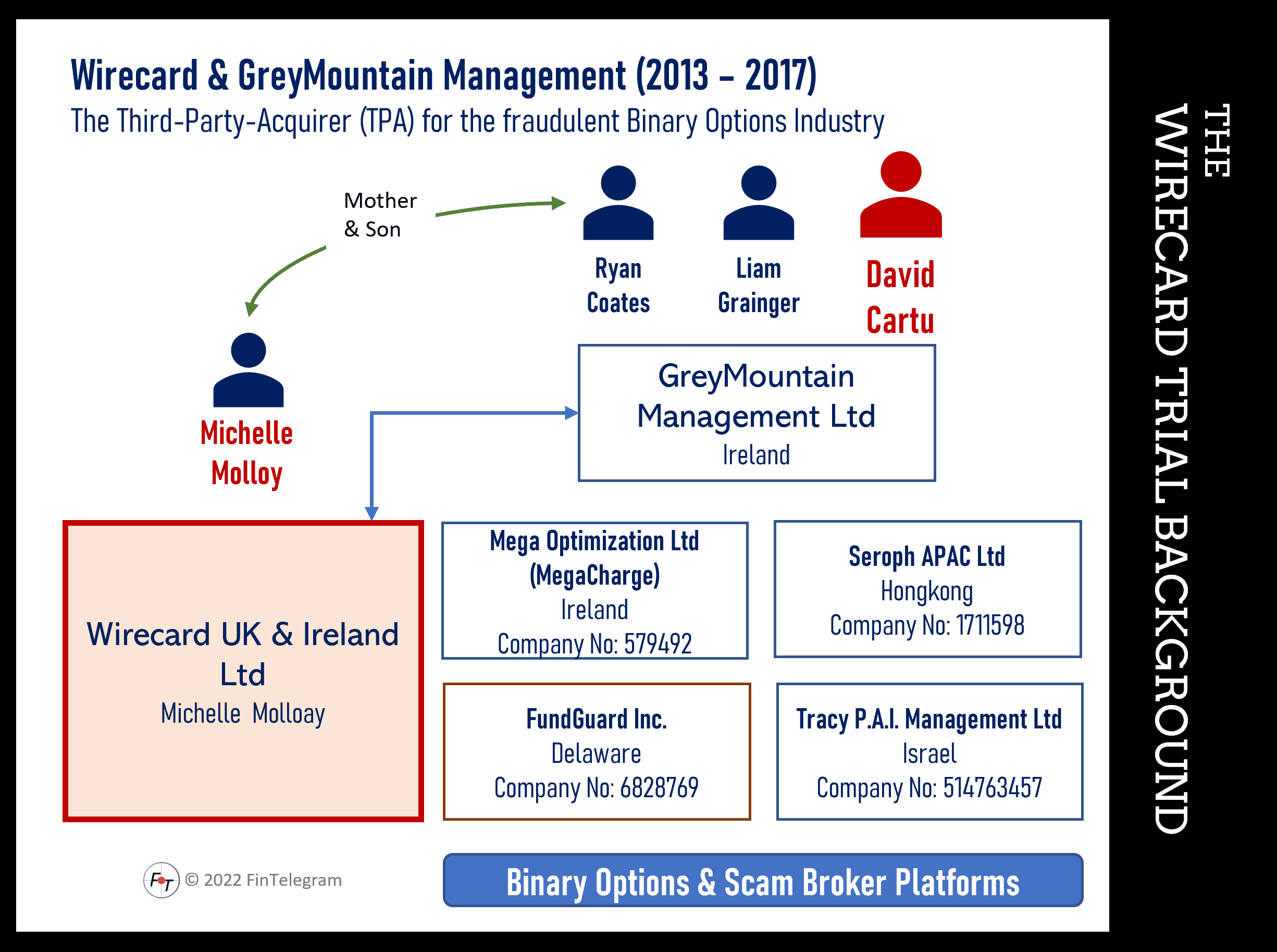1277x952 pixels.
Task: Click the Ryan Coates person icon
Action: (618, 202)
